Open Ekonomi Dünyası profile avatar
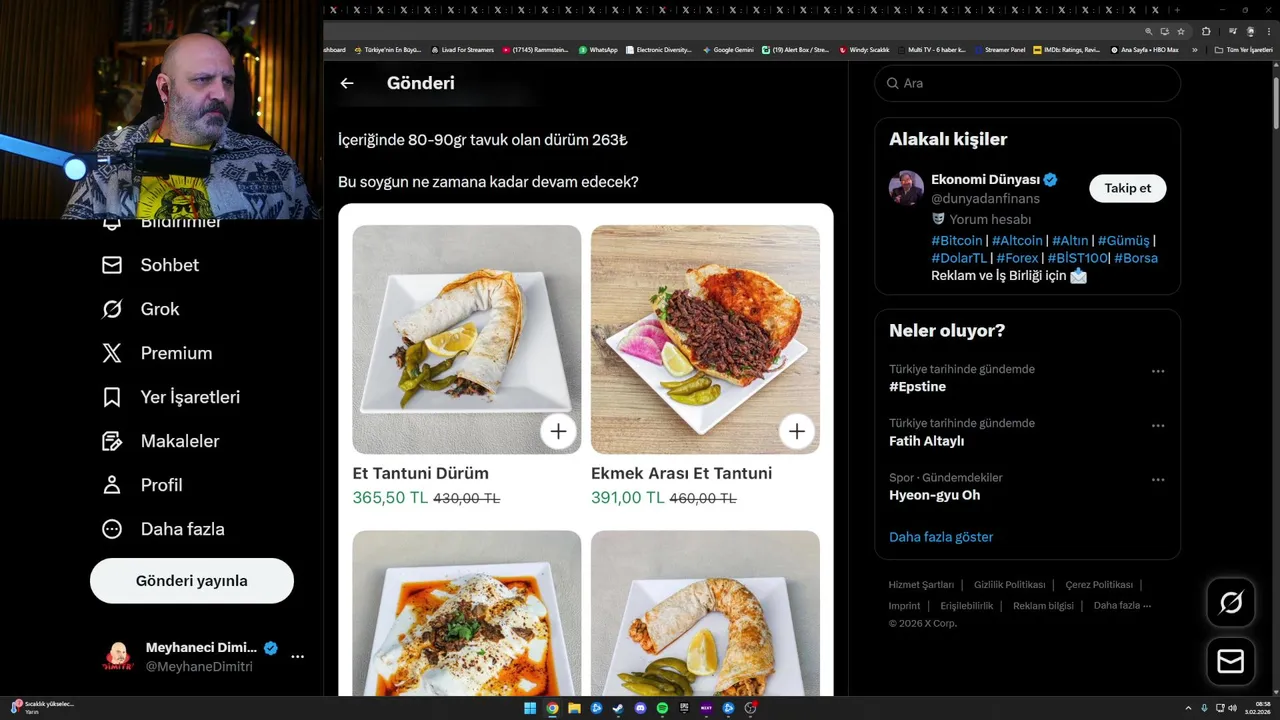This screenshot has height=720, width=1280. tap(906, 188)
